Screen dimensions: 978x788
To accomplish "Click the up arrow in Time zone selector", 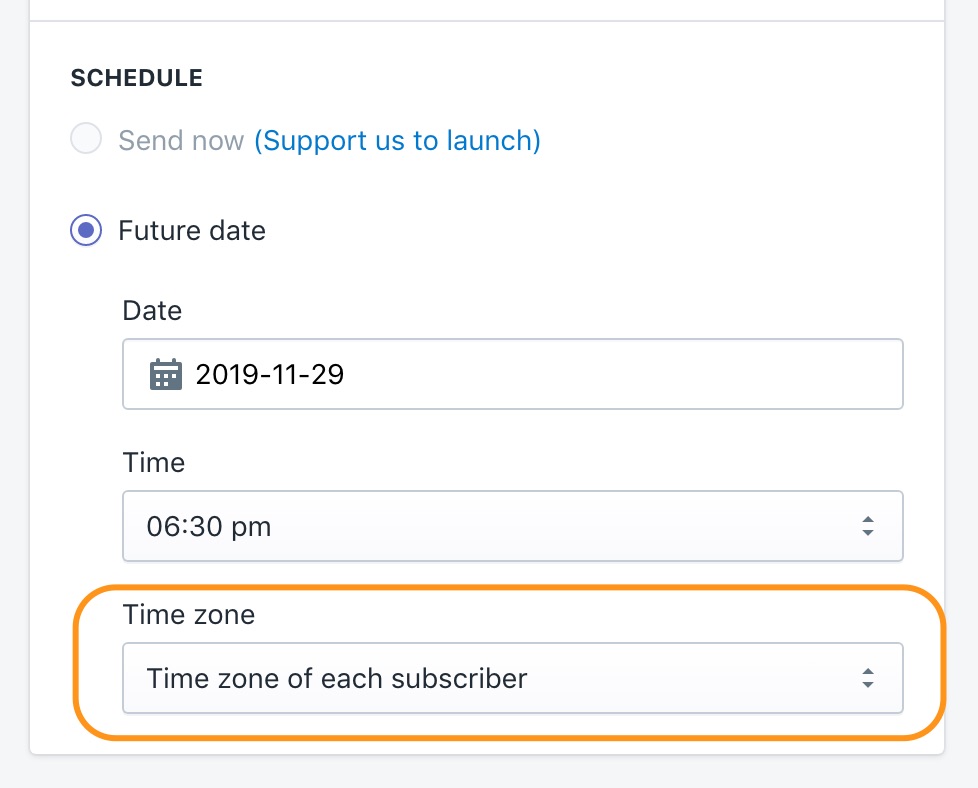I will coord(867,672).
